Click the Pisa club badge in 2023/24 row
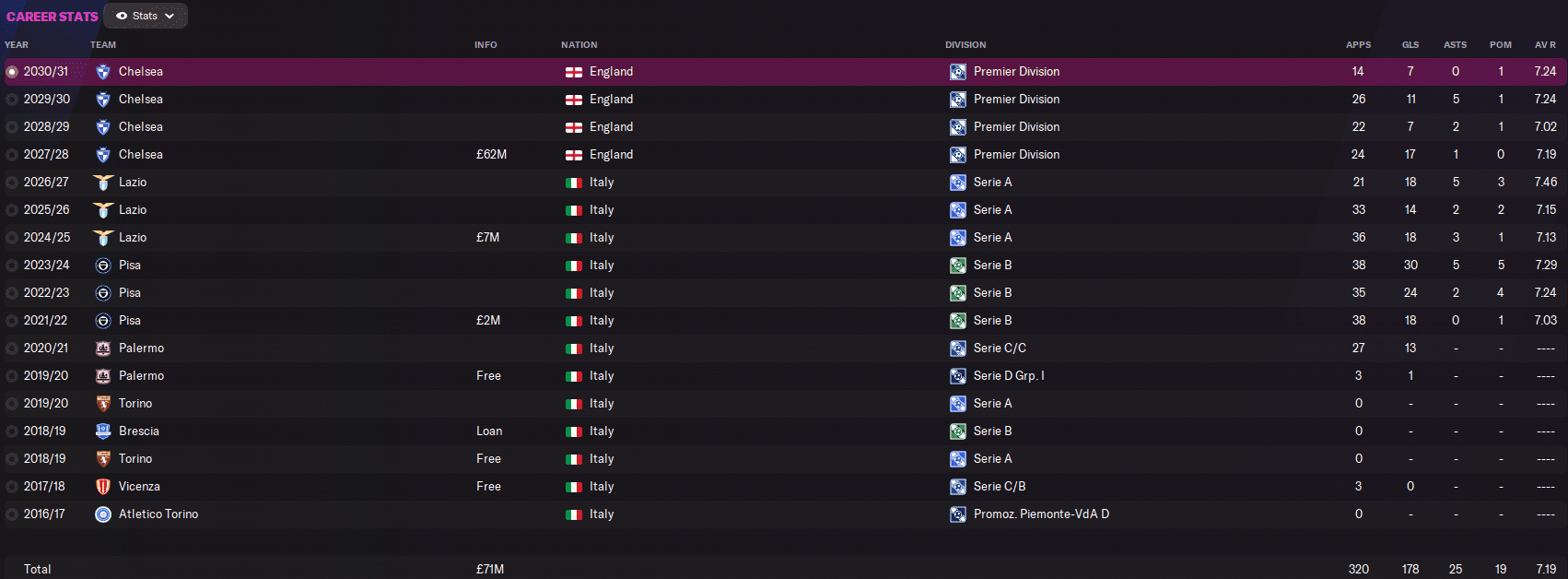Image resolution: width=1568 pixels, height=579 pixels. tap(103, 266)
